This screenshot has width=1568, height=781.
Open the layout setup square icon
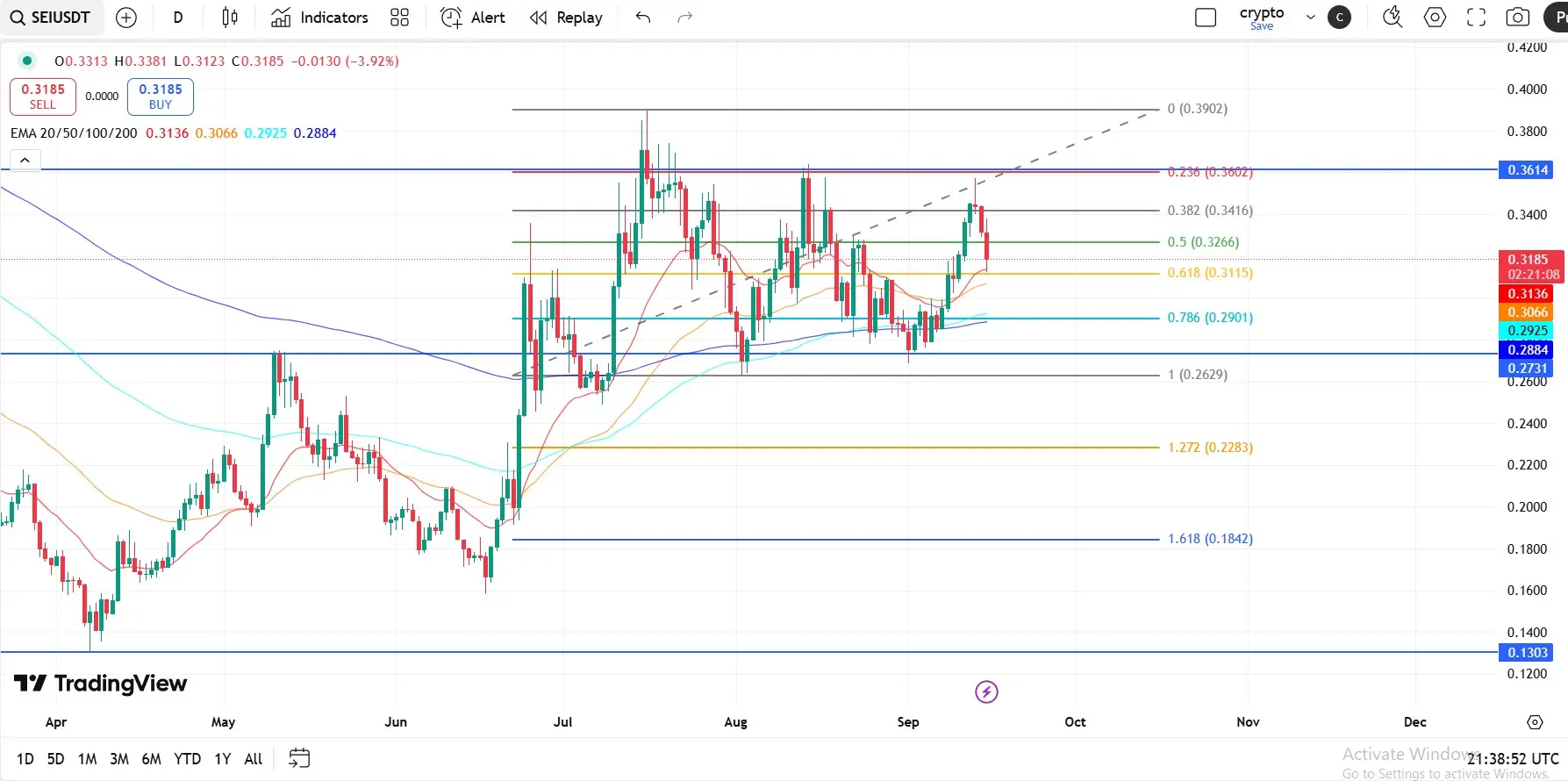tap(1206, 18)
